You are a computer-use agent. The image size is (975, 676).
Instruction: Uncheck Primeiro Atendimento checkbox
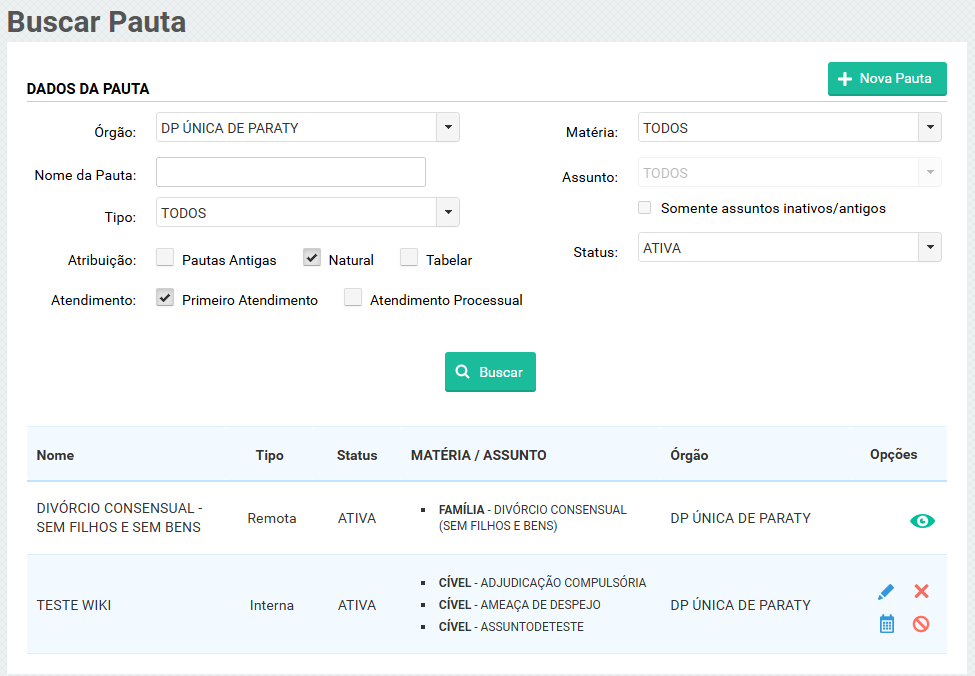click(166, 298)
